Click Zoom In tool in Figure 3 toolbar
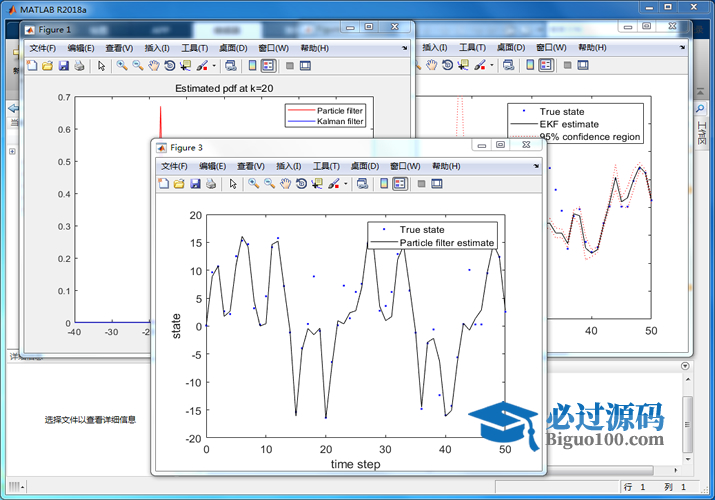The image size is (715, 500). 254,184
